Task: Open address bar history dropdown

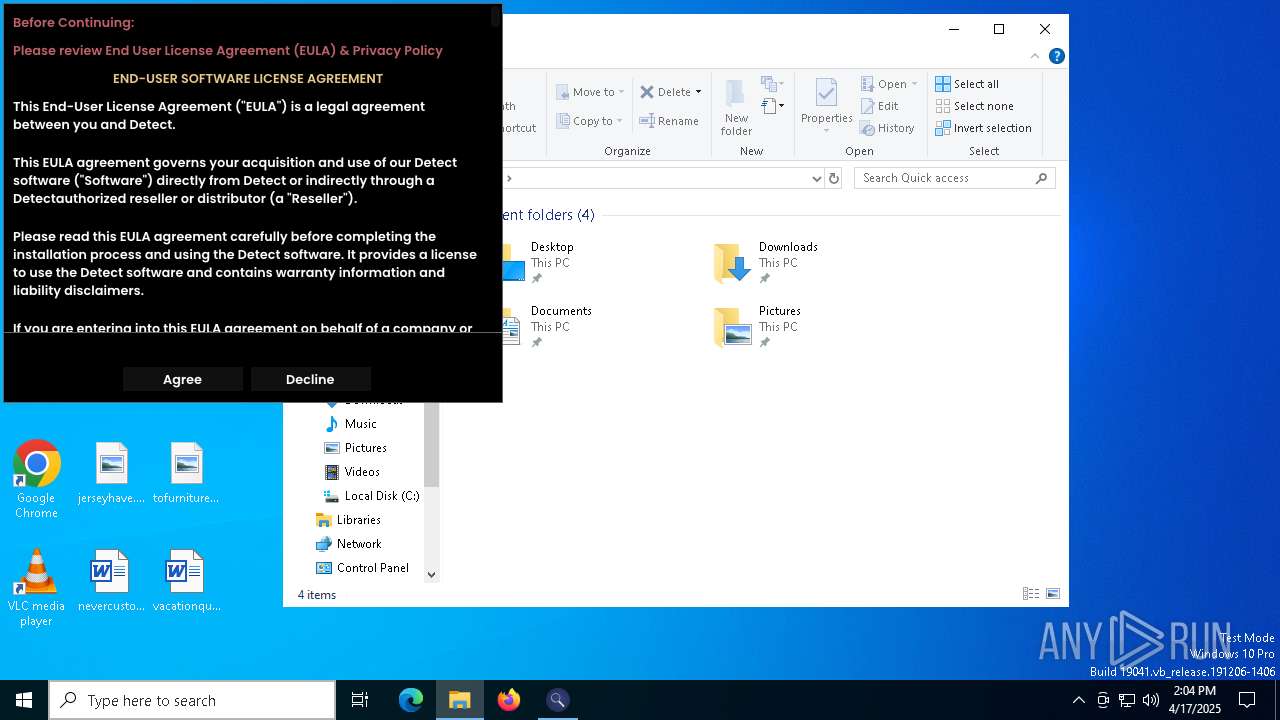Action: [x=816, y=178]
